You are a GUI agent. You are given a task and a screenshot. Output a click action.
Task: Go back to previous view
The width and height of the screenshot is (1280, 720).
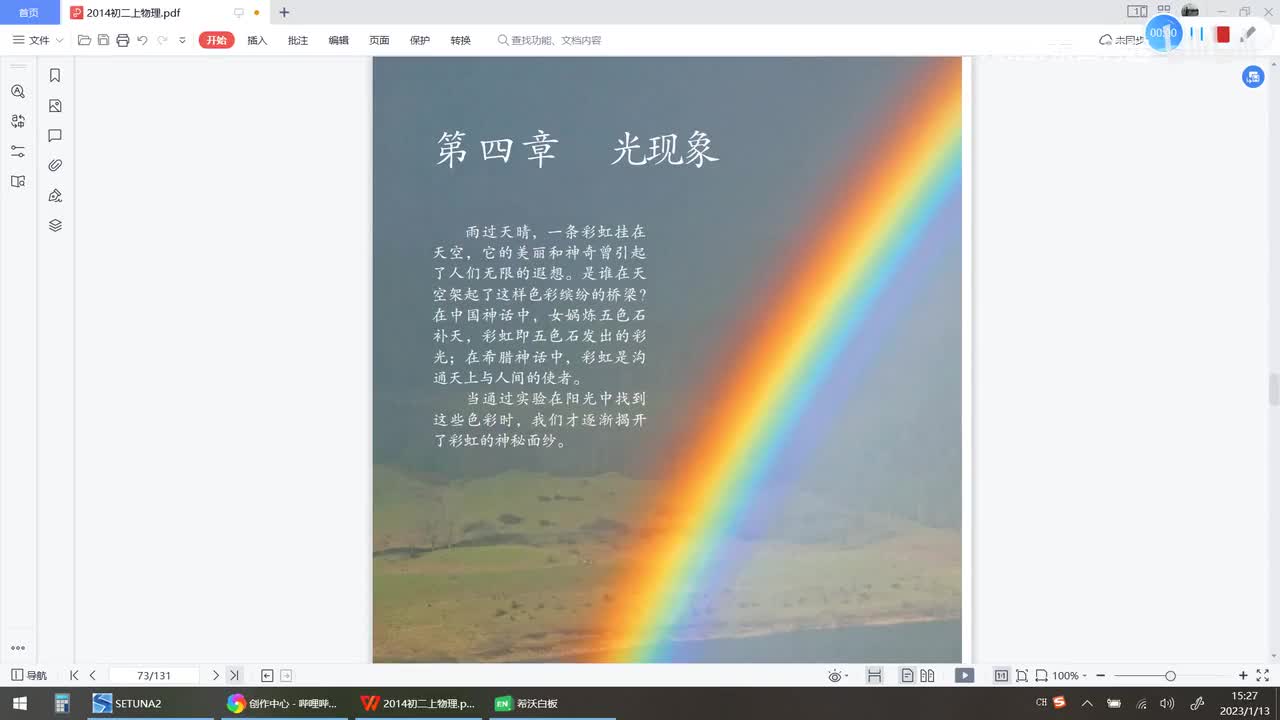267,675
